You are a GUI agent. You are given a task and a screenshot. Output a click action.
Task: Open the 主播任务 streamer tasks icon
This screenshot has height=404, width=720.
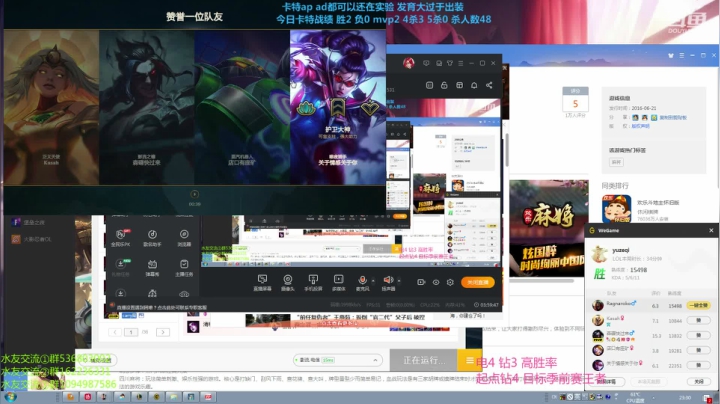pyautogui.click(x=184, y=268)
